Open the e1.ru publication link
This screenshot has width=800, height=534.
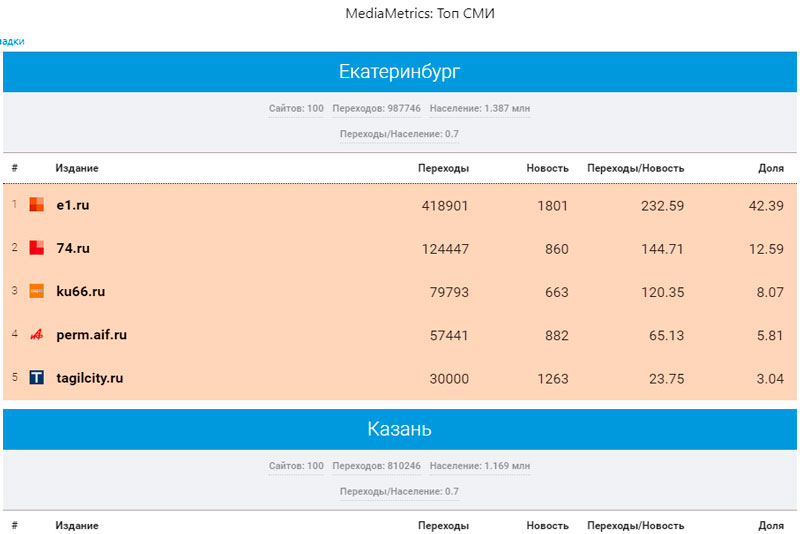tap(73, 205)
